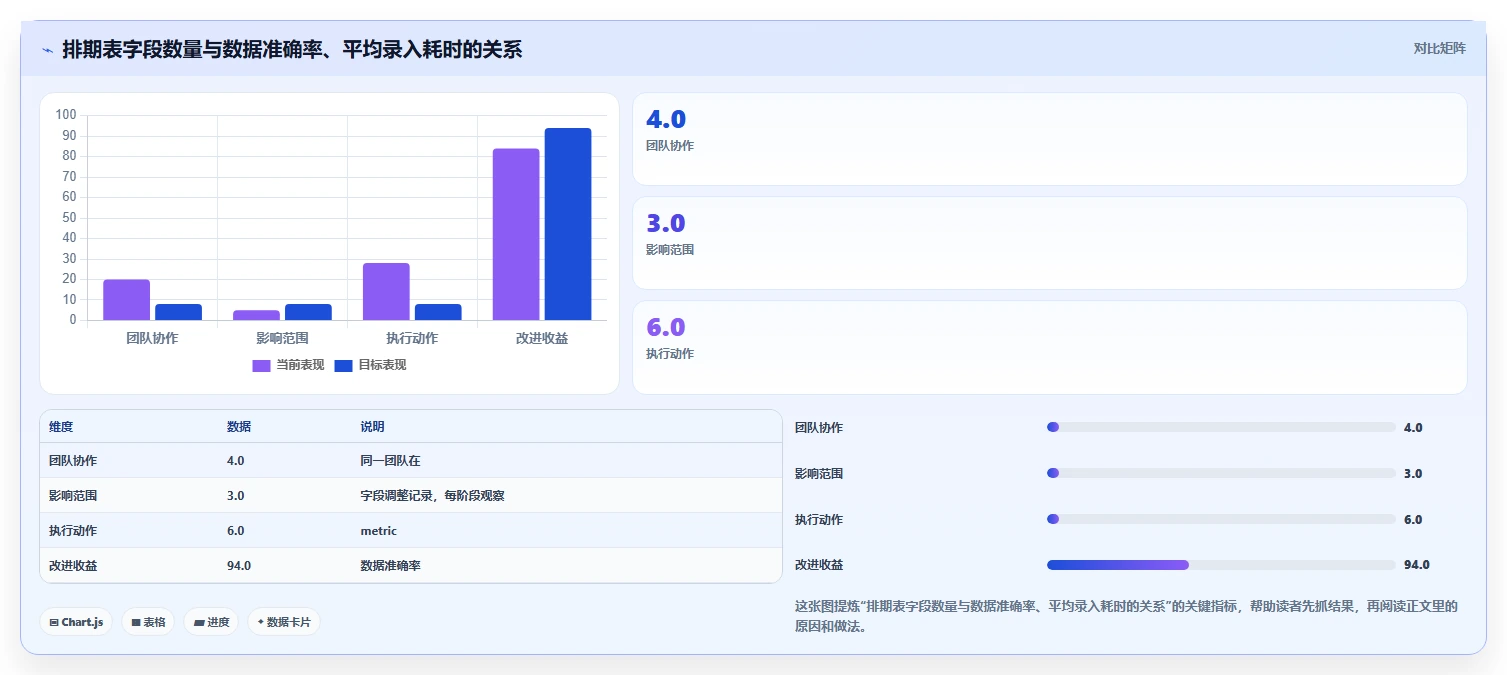Click the 改进收益 cell in table
Viewport: 1507px width, 675px height.
click(x=73, y=566)
